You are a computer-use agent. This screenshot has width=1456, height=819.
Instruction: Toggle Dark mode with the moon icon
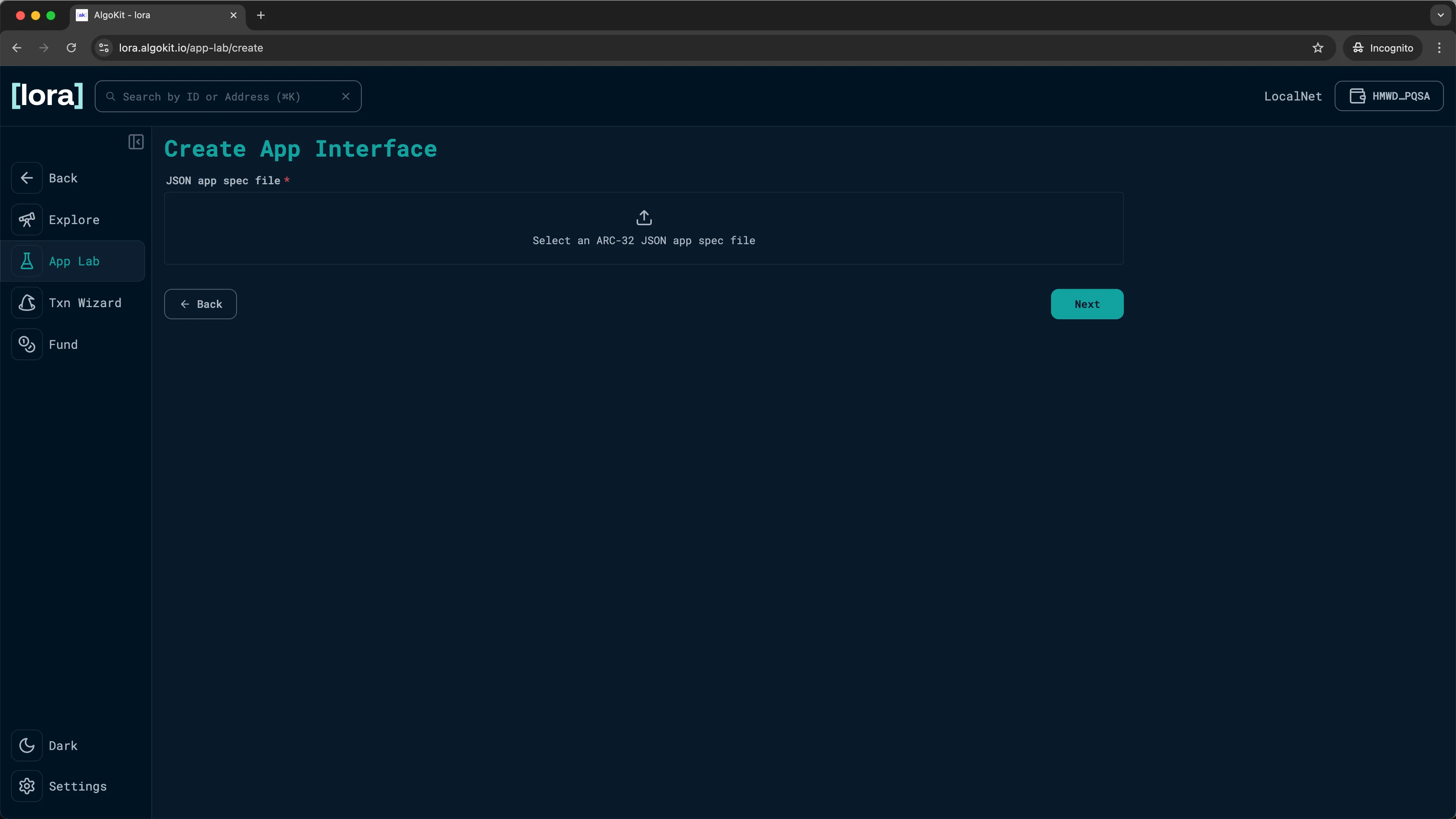click(x=27, y=745)
